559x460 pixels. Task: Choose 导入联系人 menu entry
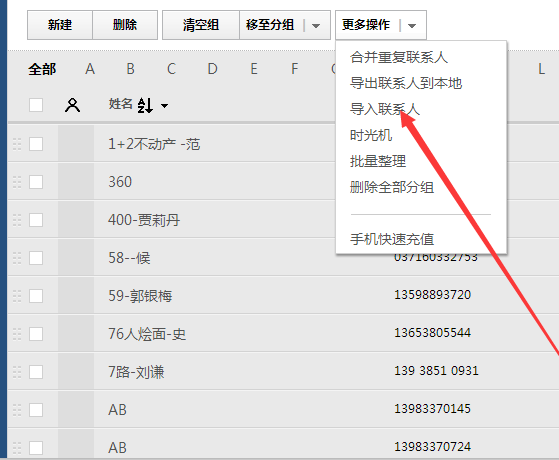tap(385, 109)
